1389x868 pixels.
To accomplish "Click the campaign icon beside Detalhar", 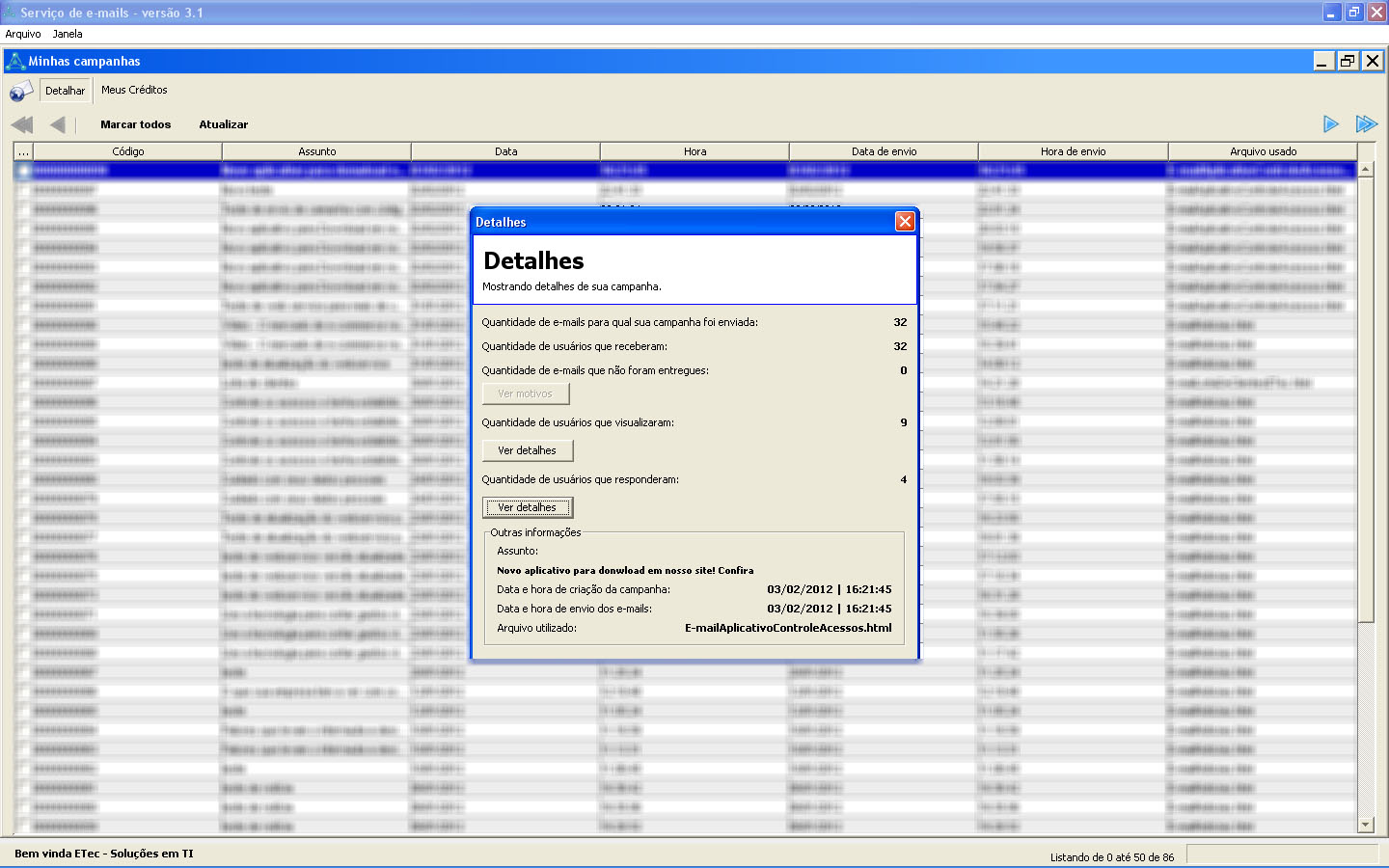I will (x=20, y=92).
